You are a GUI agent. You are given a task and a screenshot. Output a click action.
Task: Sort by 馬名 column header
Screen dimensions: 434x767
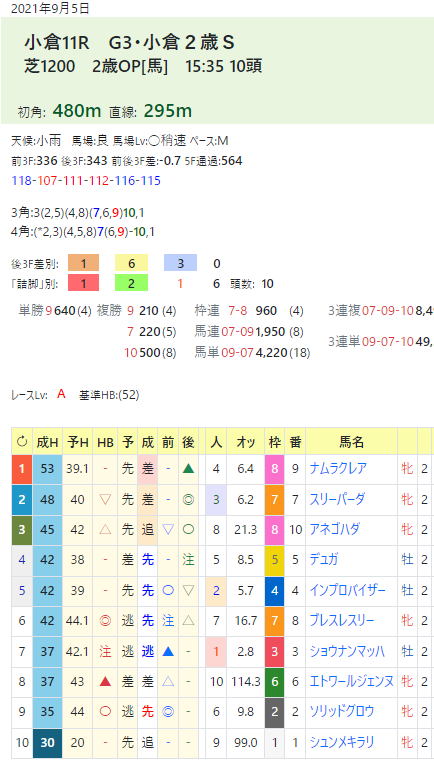pyautogui.click(x=351, y=442)
